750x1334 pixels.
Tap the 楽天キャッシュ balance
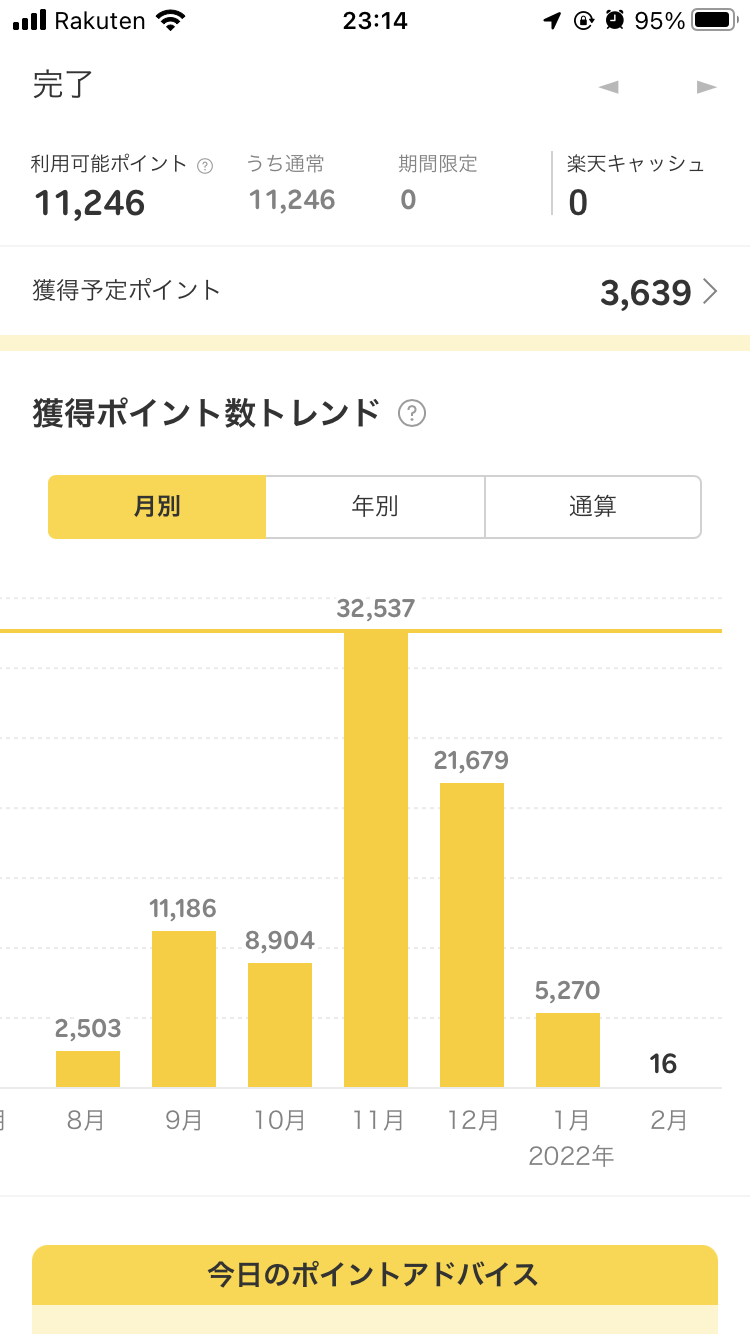tap(635, 186)
